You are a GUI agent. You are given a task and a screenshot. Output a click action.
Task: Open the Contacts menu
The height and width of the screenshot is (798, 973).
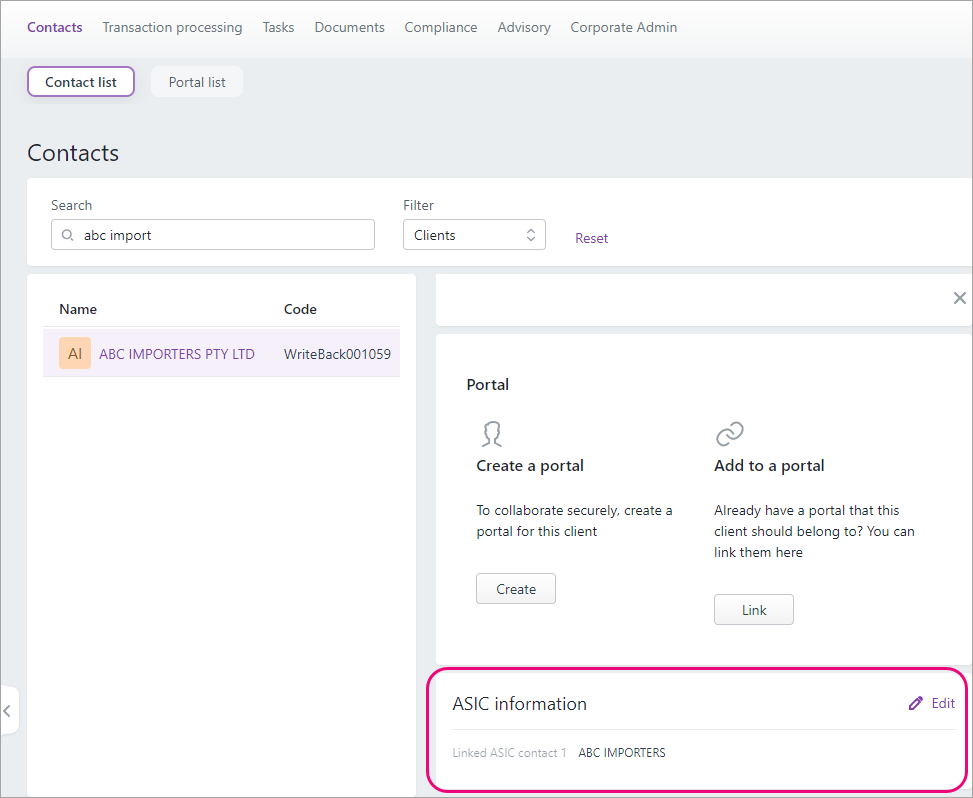tap(55, 28)
